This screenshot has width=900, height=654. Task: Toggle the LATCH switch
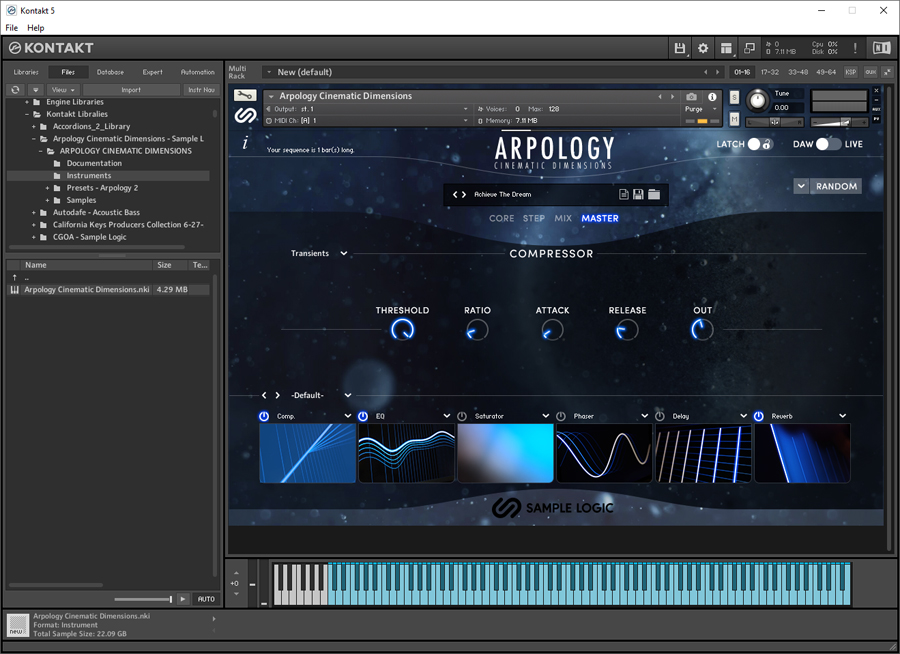coord(760,144)
